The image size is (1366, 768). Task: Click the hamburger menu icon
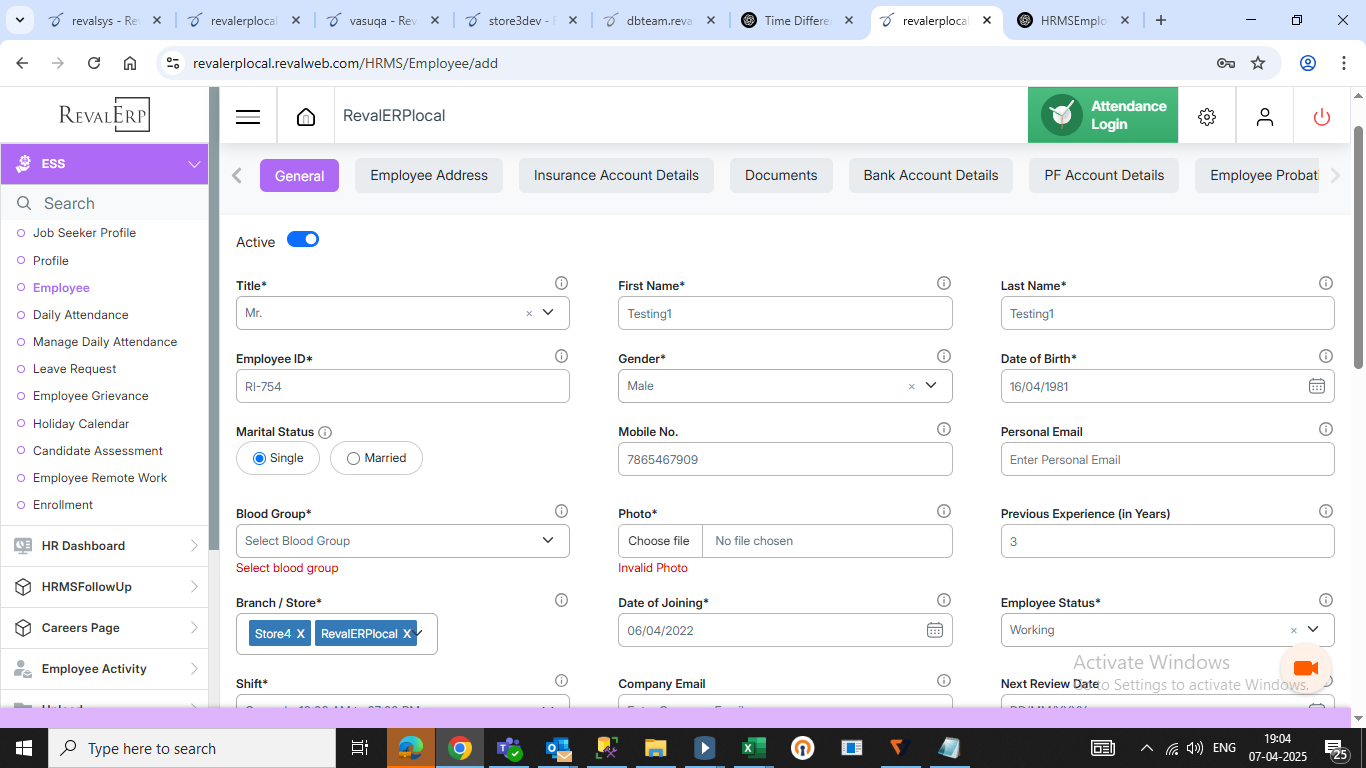pyautogui.click(x=248, y=116)
